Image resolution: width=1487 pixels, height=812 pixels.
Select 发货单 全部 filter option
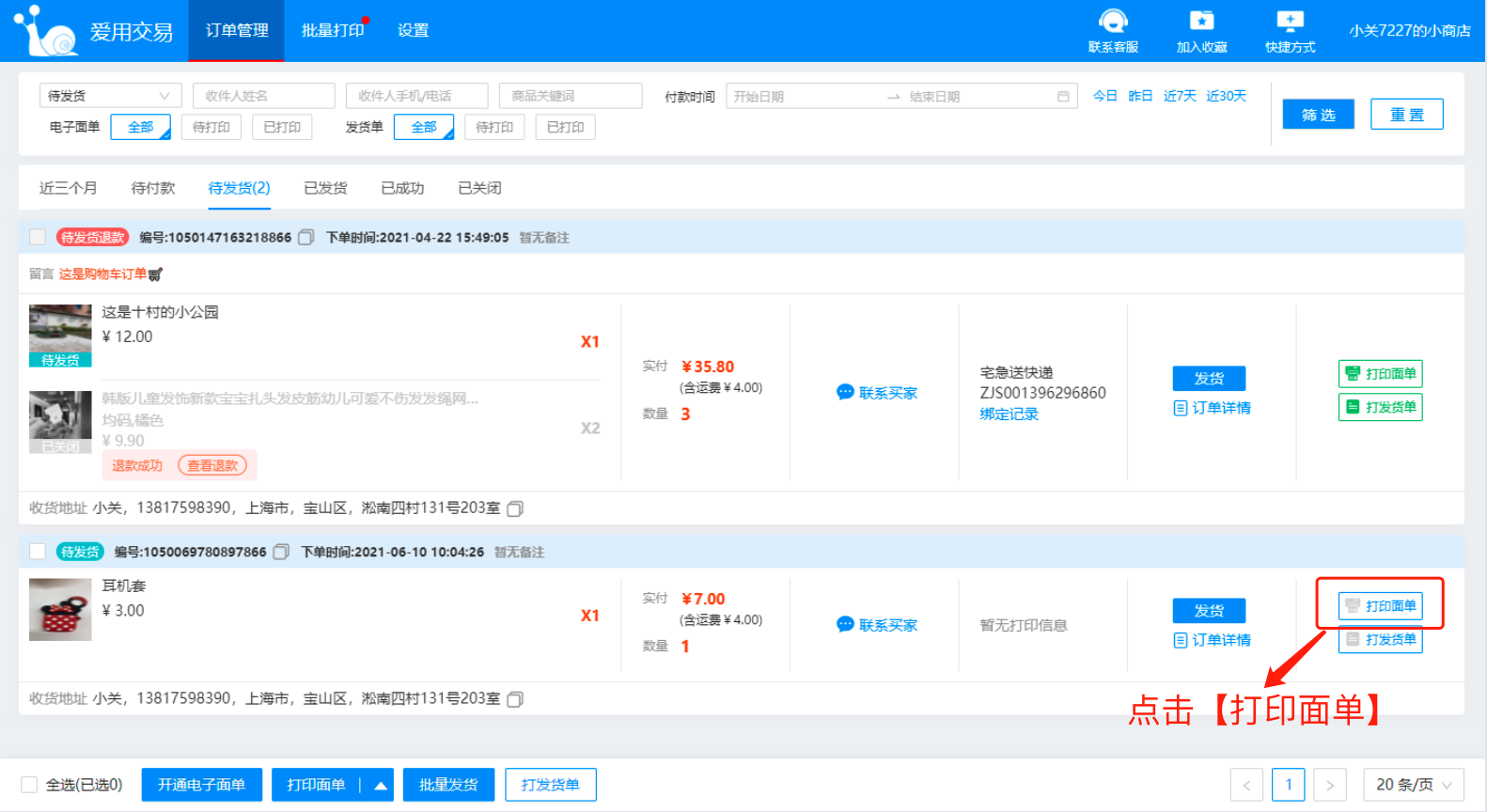[x=424, y=127]
